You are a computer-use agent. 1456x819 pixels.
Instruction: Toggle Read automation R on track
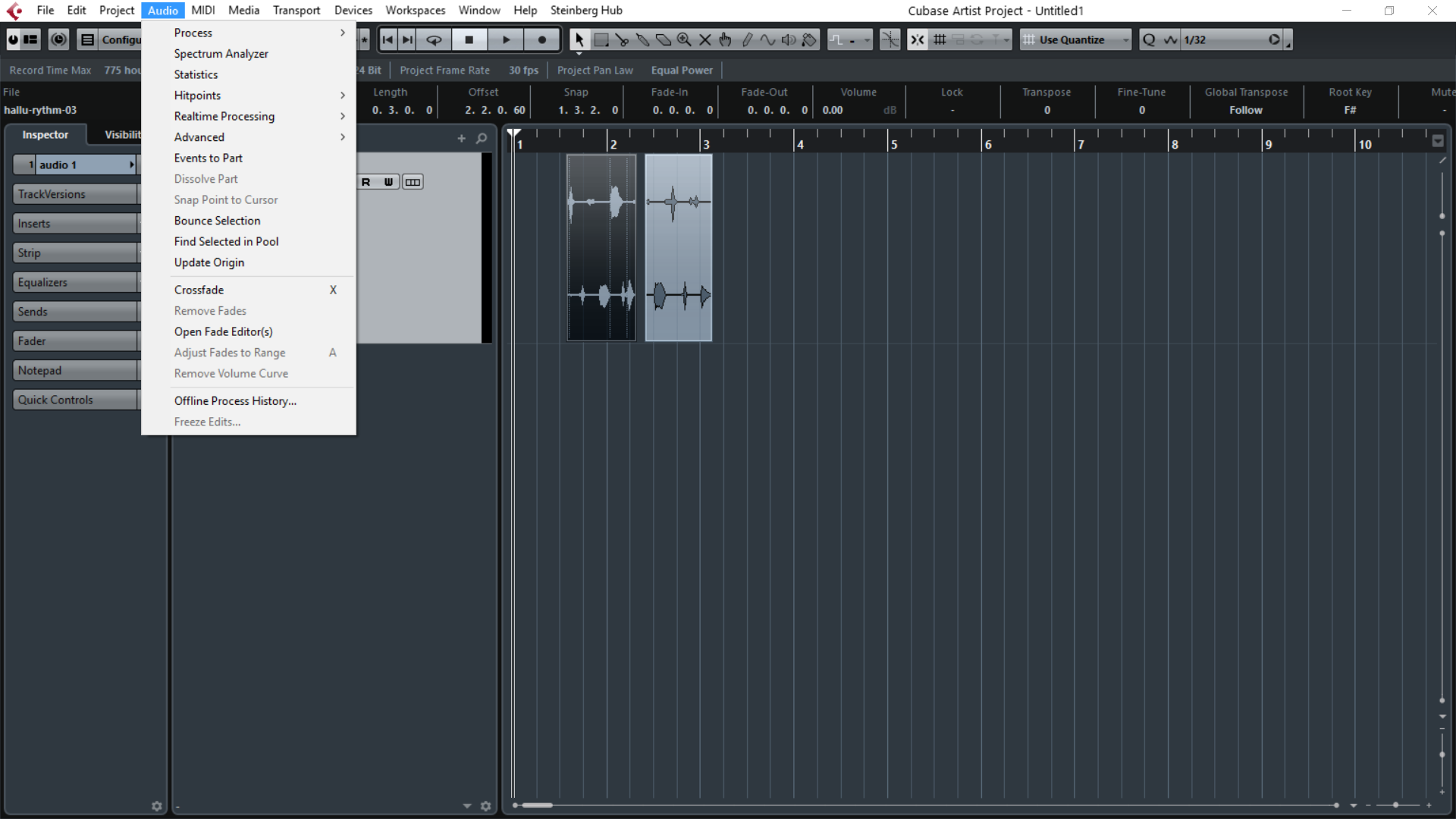(366, 182)
